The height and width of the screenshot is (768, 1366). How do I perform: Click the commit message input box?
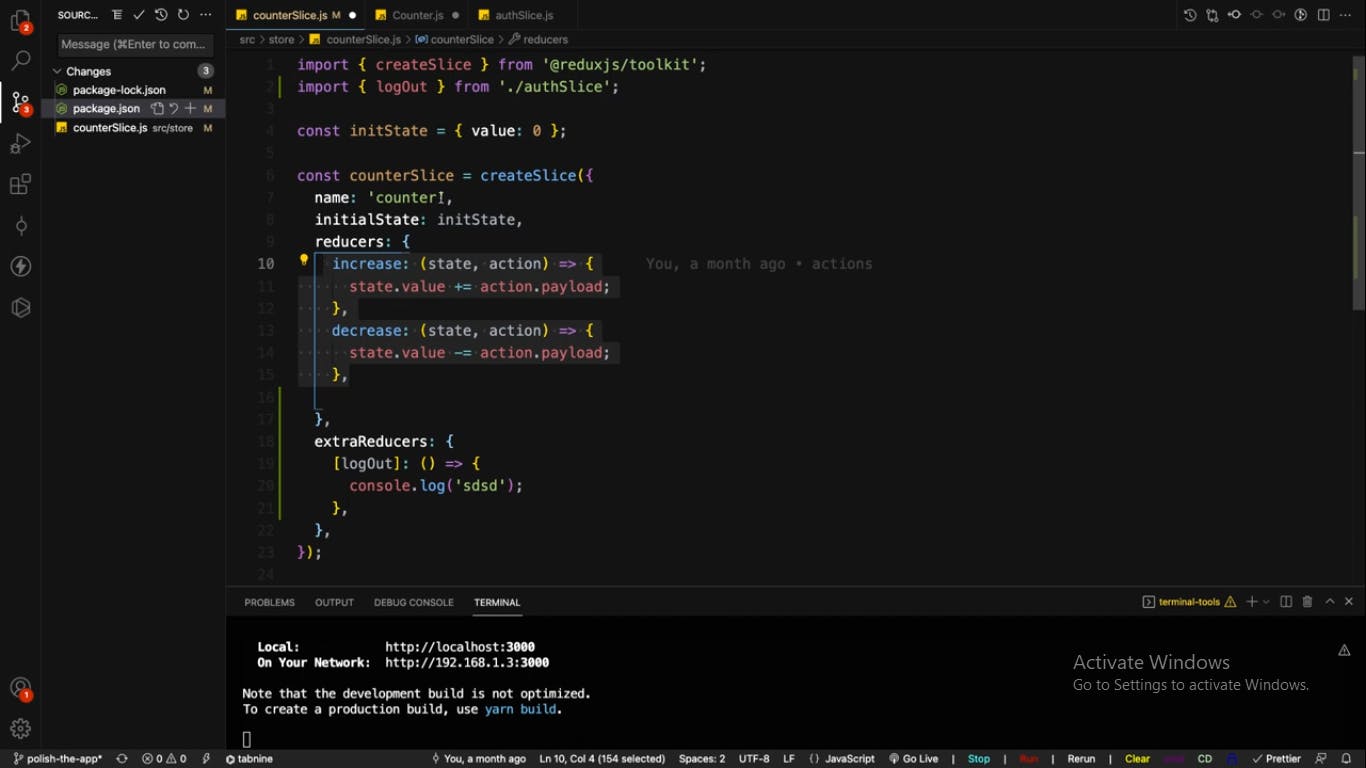135,44
